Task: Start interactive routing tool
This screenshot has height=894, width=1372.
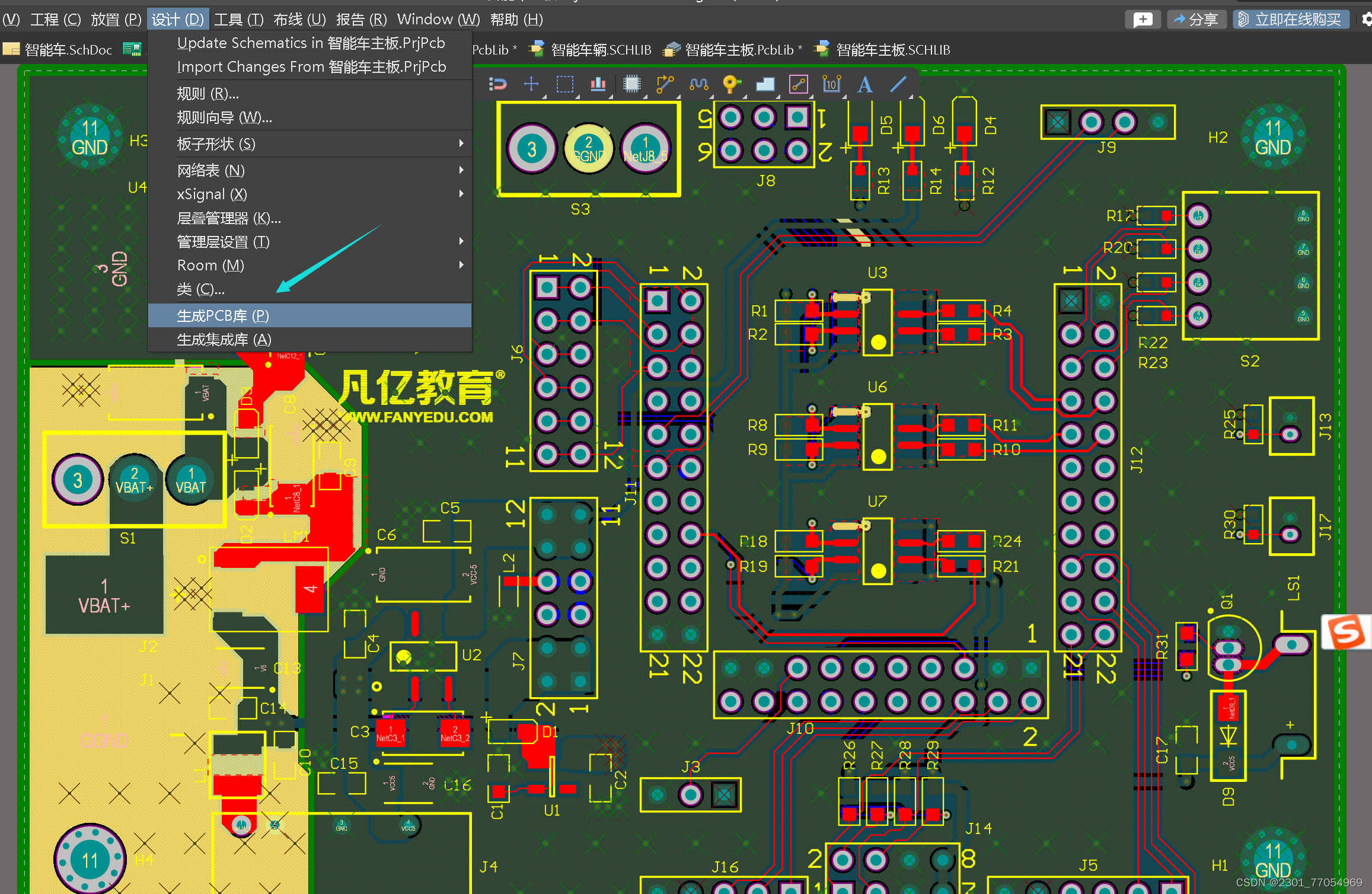Action: click(x=665, y=84)
